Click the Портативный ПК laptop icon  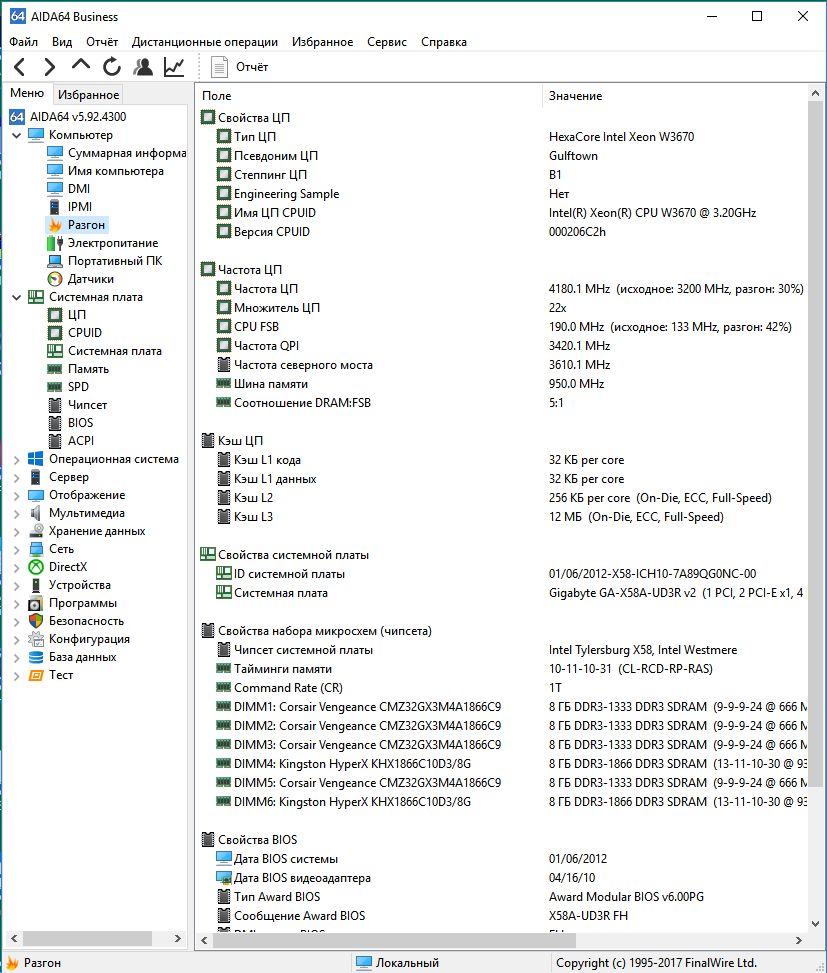[55, 261]
